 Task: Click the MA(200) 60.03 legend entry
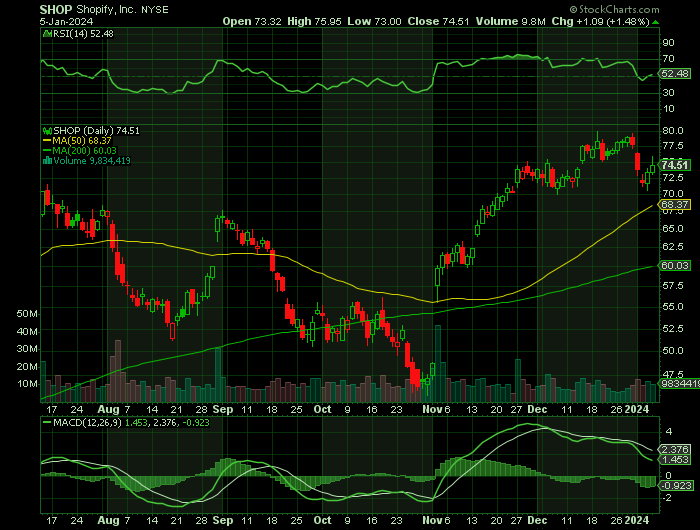(79, 150)
